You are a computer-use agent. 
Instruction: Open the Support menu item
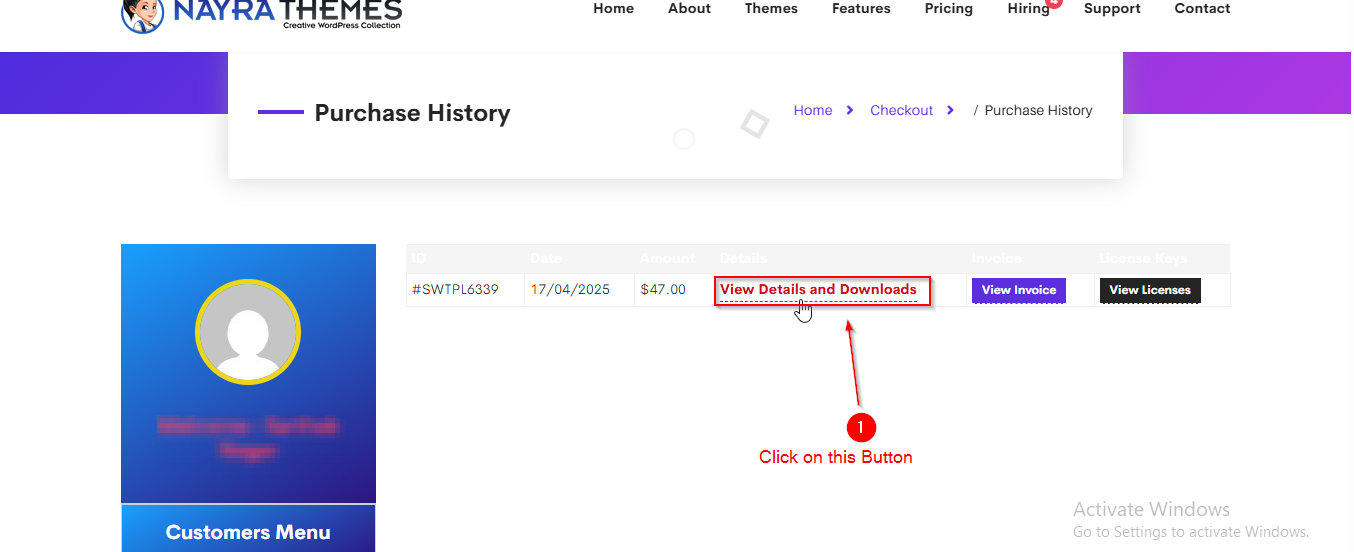tap(1112, 9)
